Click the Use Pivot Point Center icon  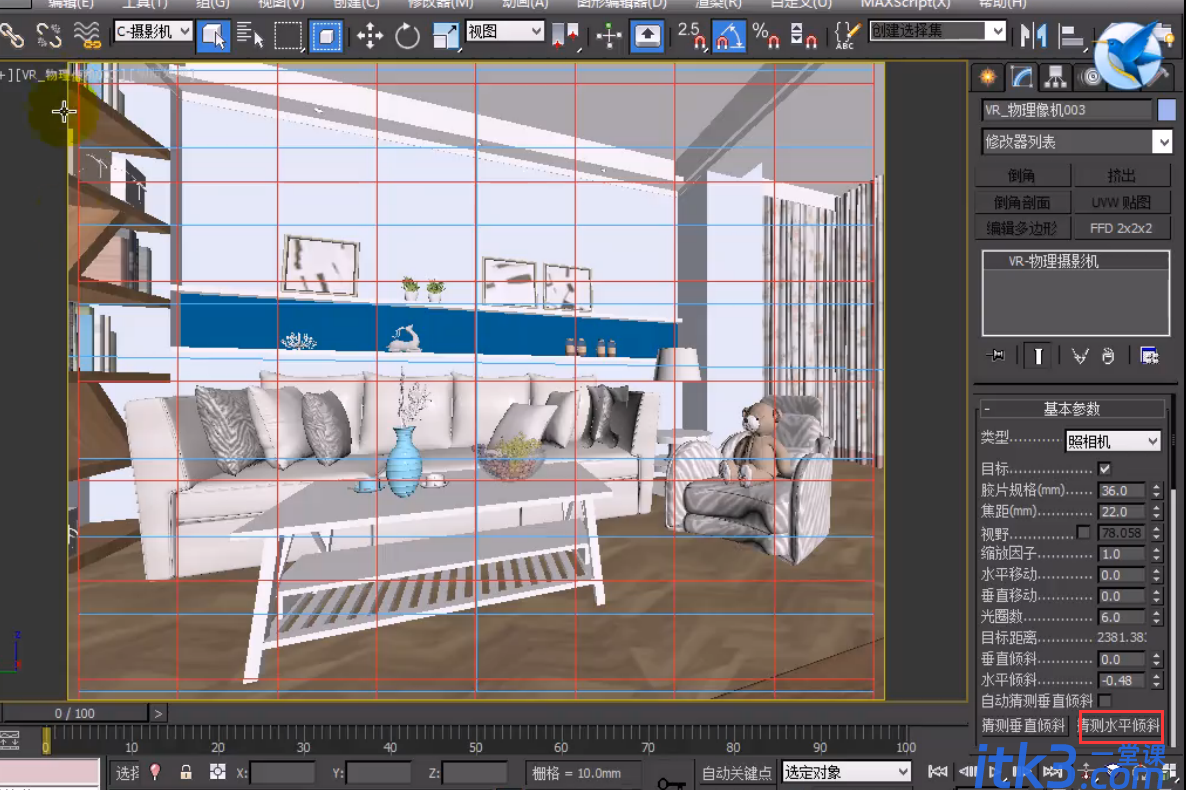click(565, 35)
